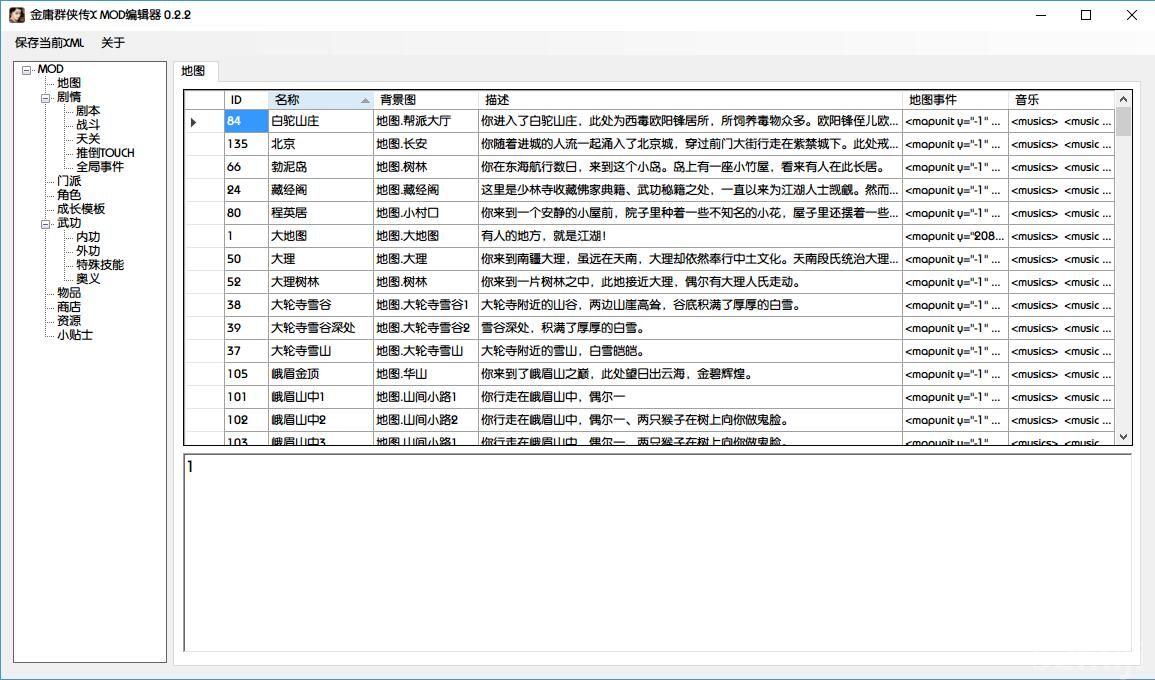1155x680 pixels.
Task: Collapse the MOD root tree node
Action: (x=27, y=70)
